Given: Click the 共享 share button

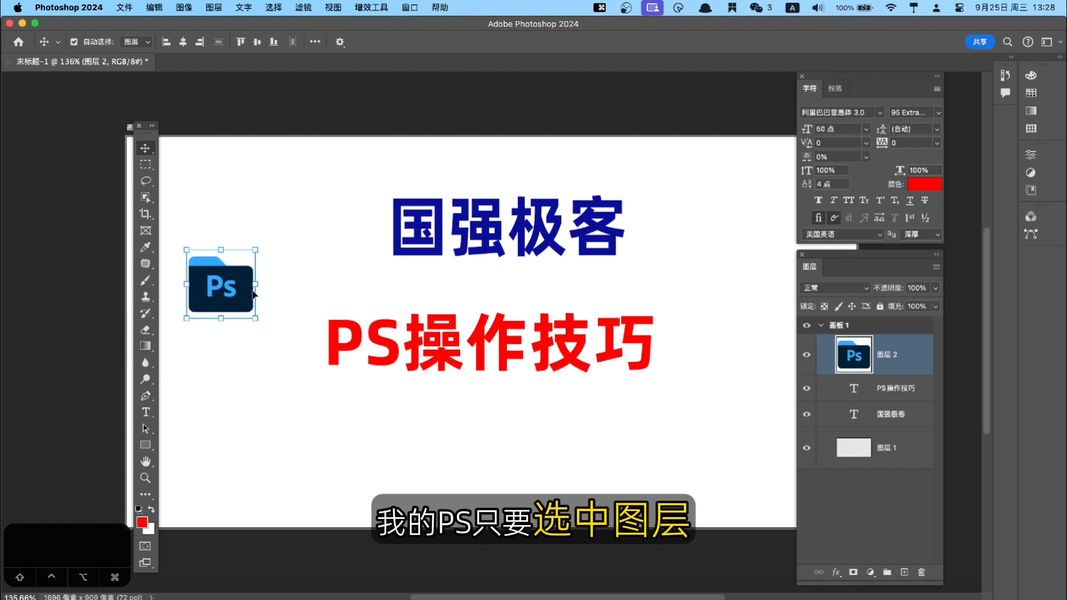Looking at the screenshot, I should (980, 41).
